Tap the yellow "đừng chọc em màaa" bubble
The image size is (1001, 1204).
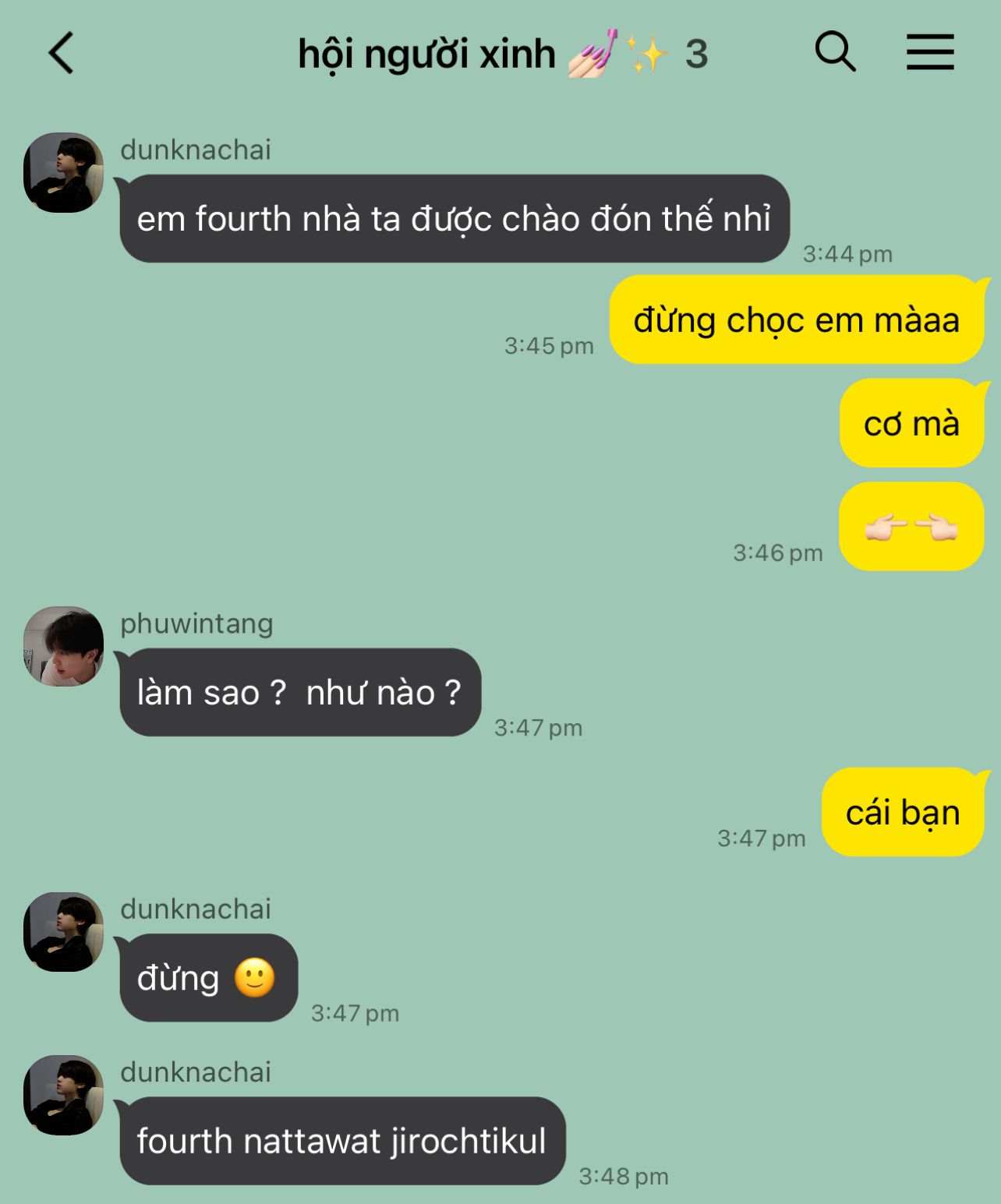click(x=797, y=320)
